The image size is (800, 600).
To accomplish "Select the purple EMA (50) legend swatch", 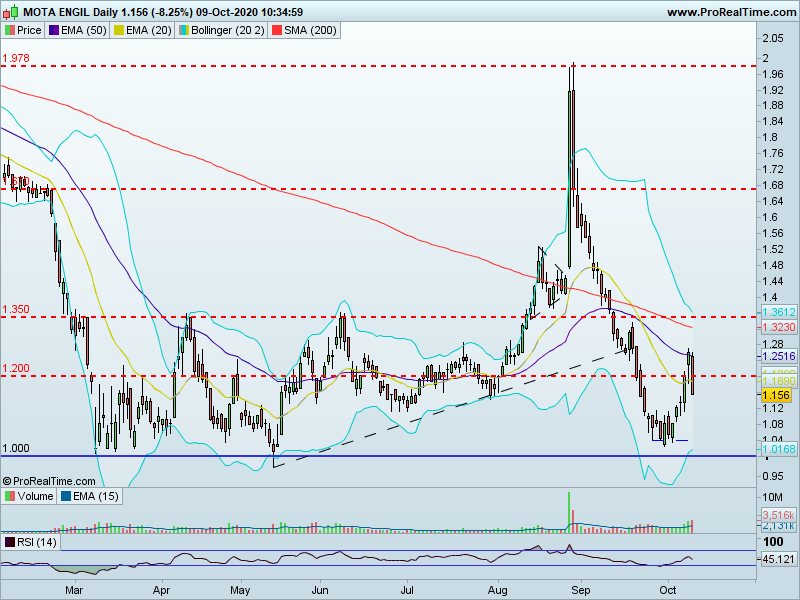I will point(54,30).
